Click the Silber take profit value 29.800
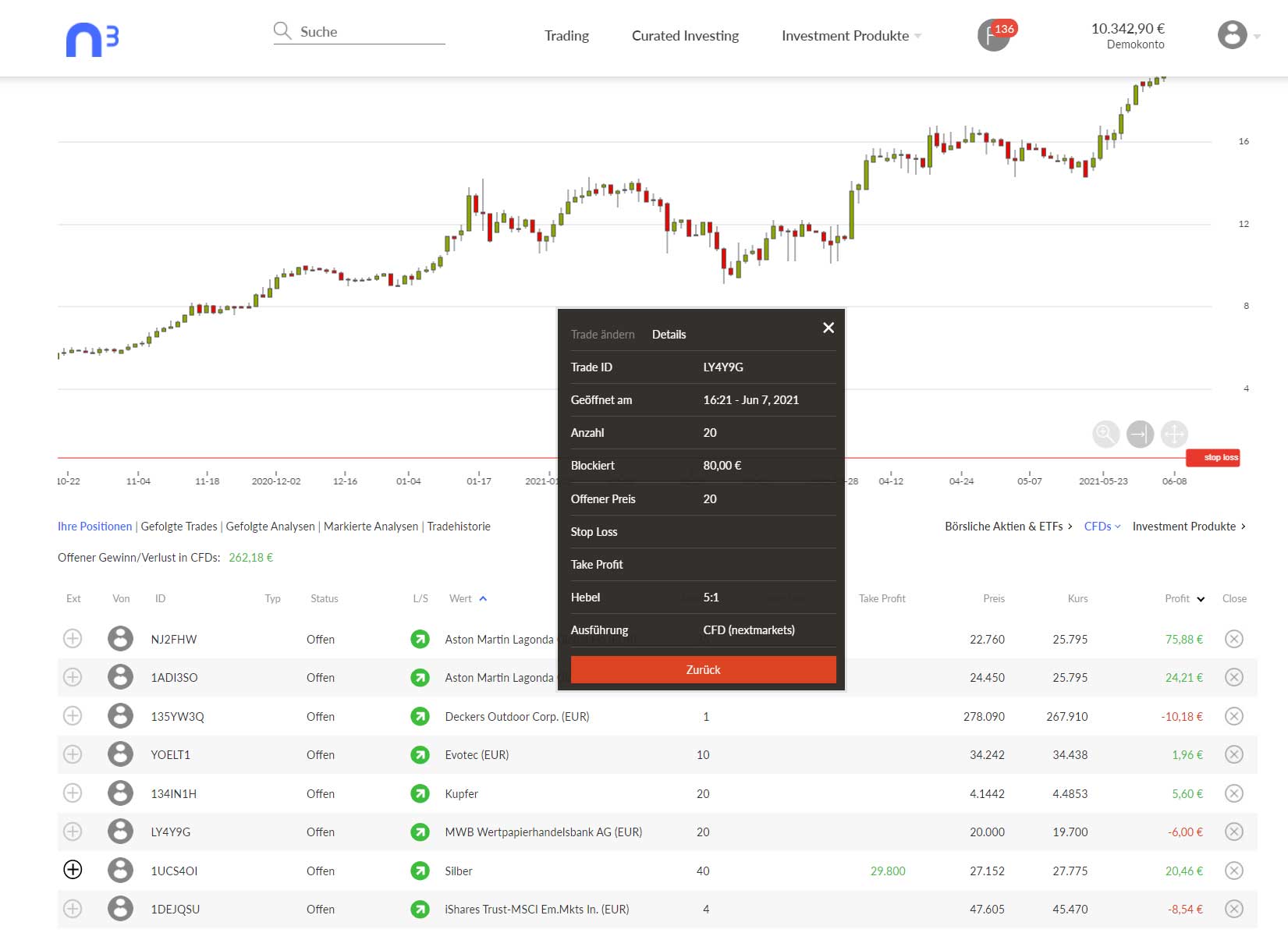This screenshot has height=947, width=1288. point(888,871)
